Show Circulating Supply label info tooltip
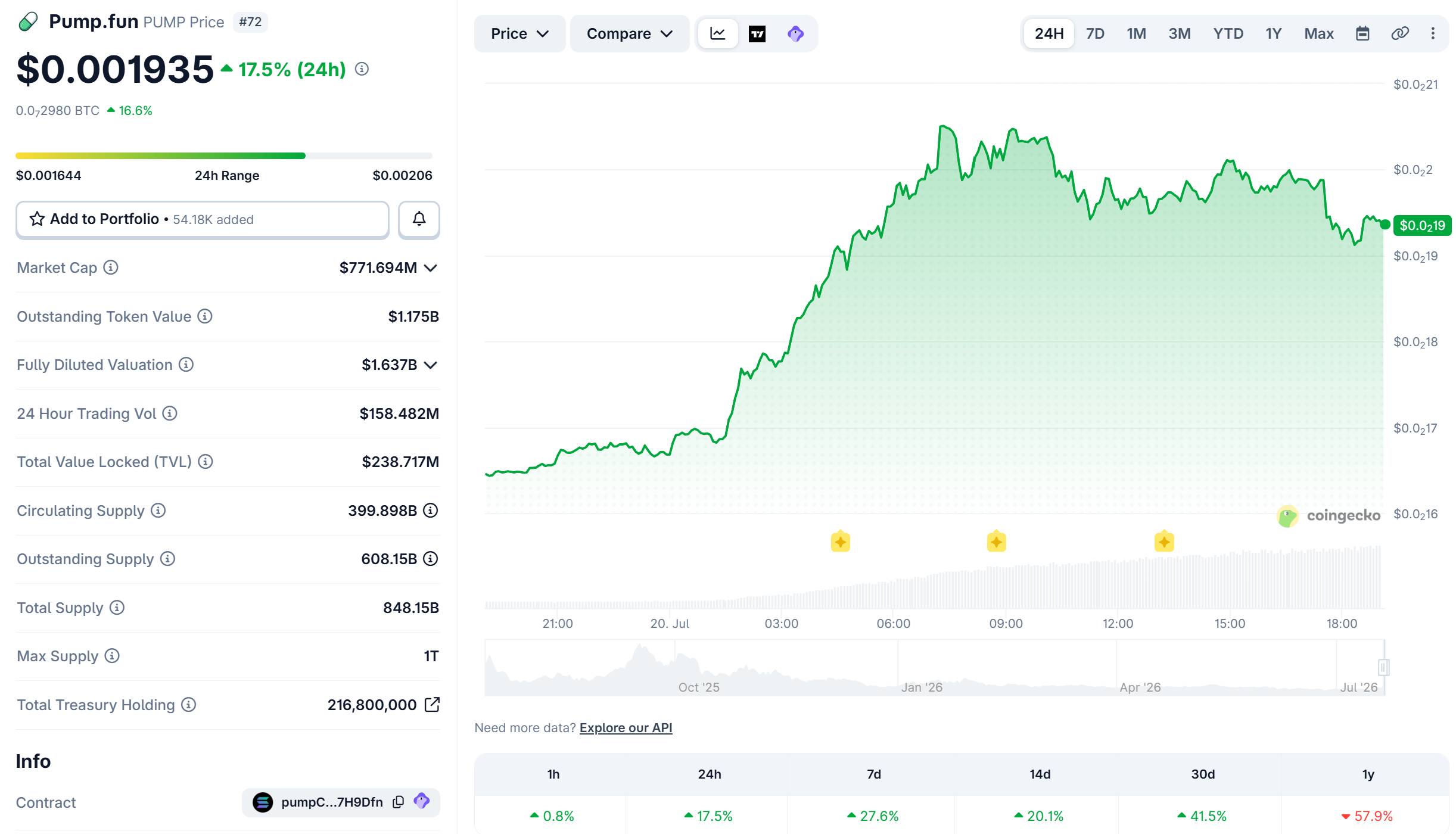Screen dimensions: 1456x834 click(x=158, y=511)
